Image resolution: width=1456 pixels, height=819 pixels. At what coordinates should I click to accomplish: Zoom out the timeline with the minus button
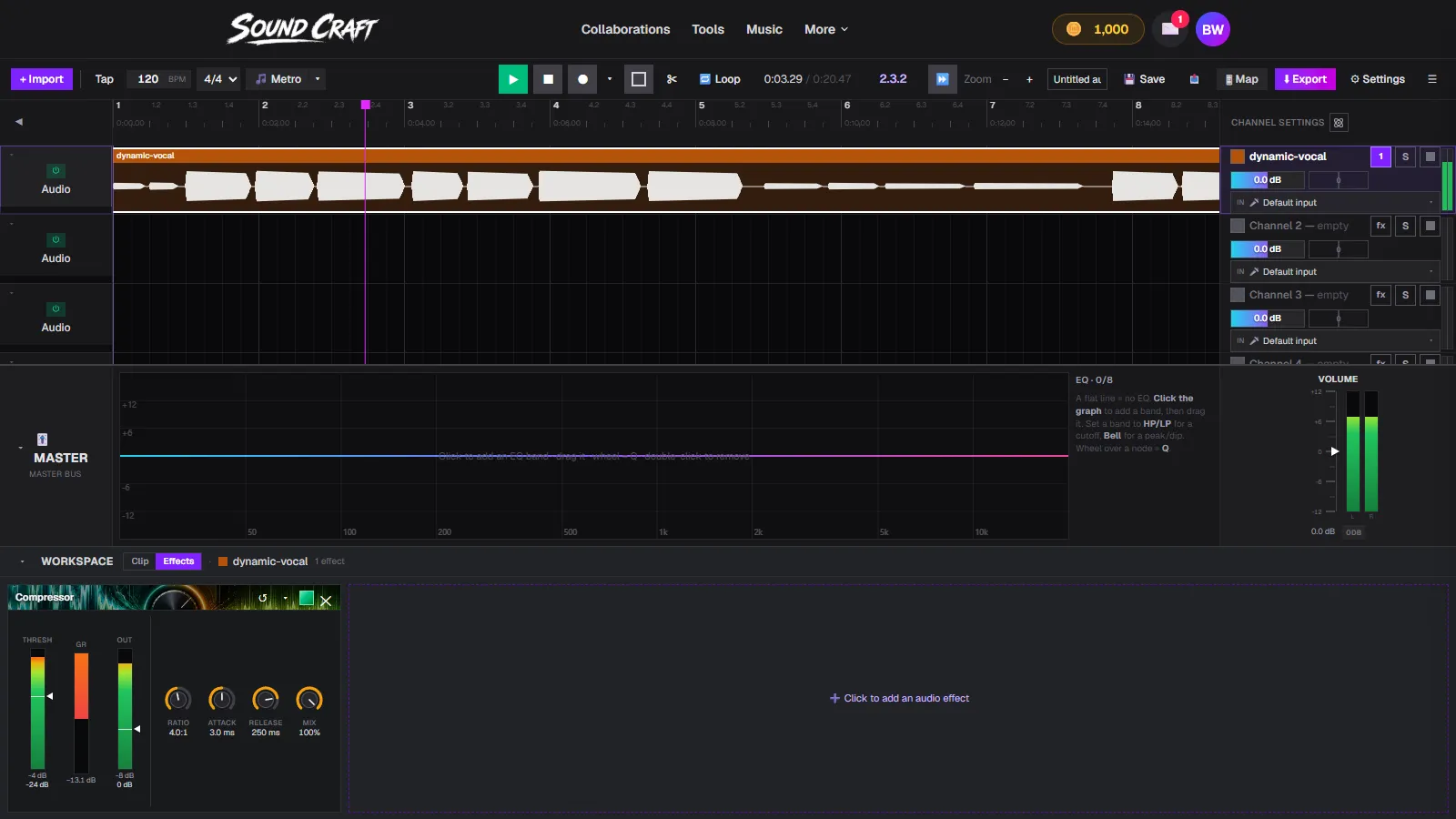pos(1006,79)
